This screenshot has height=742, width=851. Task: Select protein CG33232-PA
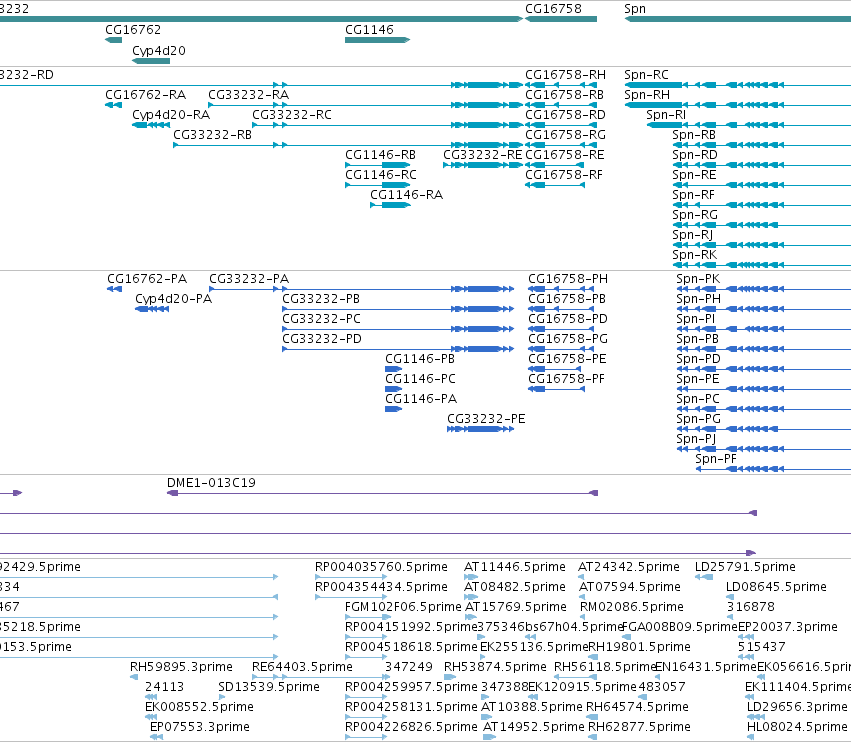click(x=249, y=279)
